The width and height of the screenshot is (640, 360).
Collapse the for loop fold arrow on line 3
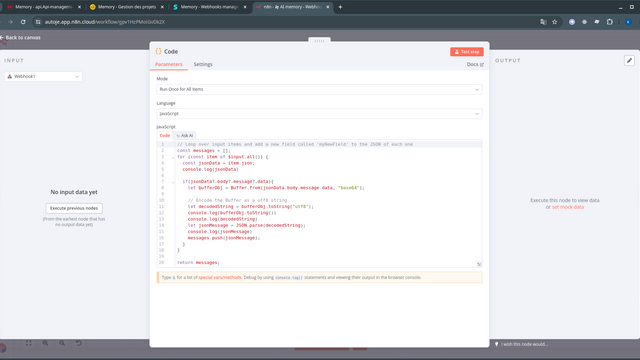coord(173,157)
